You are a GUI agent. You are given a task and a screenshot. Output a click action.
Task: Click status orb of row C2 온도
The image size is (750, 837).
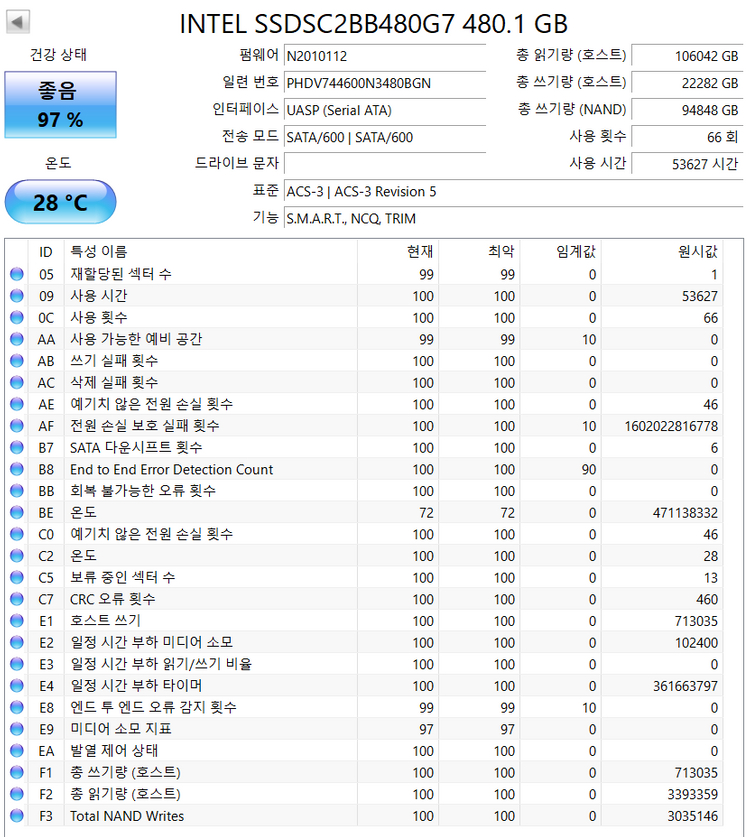[17, 556]
